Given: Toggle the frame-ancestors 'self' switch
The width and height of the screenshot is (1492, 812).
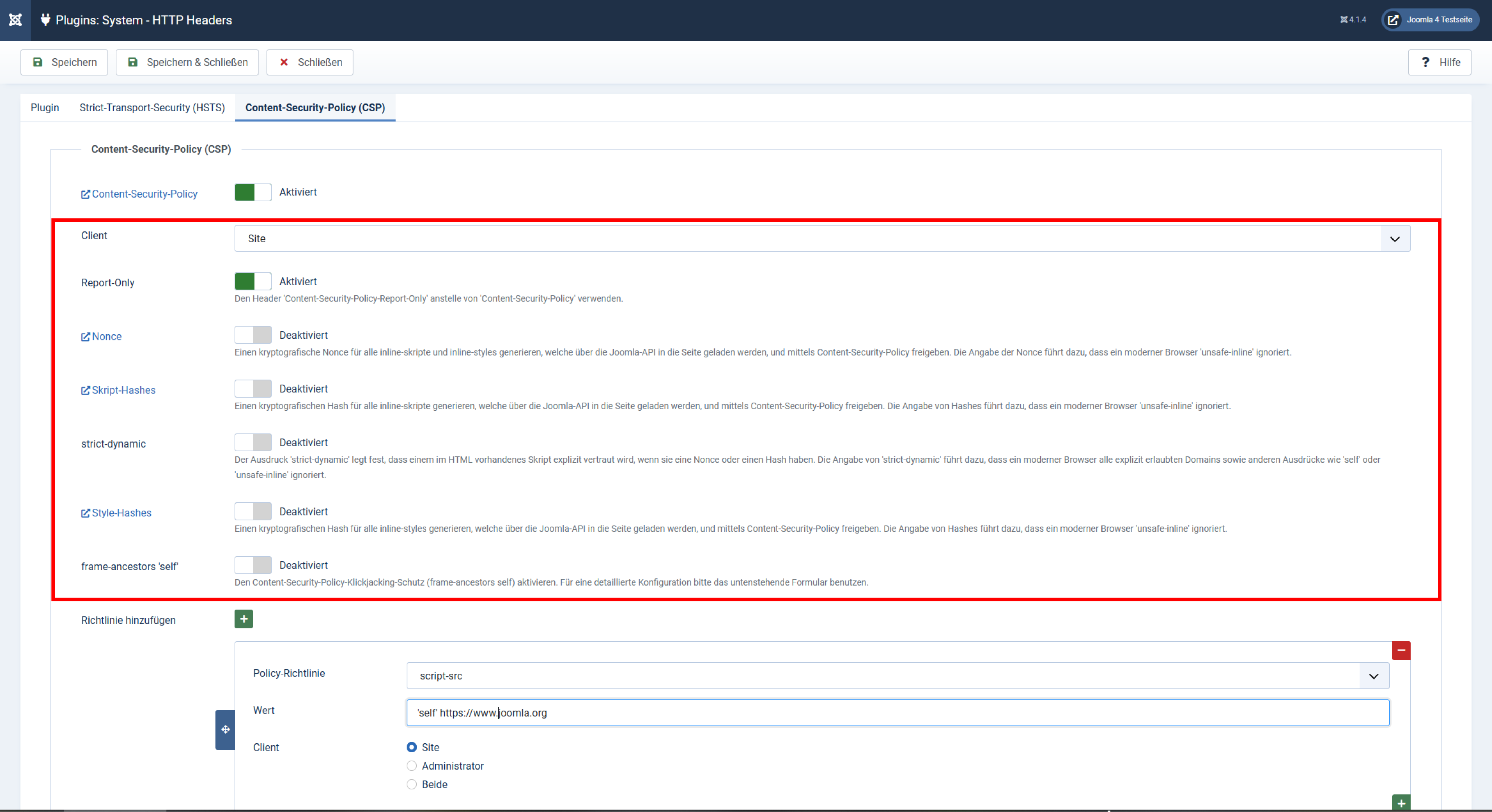Looking at the screenshot, I should [252, 565].
